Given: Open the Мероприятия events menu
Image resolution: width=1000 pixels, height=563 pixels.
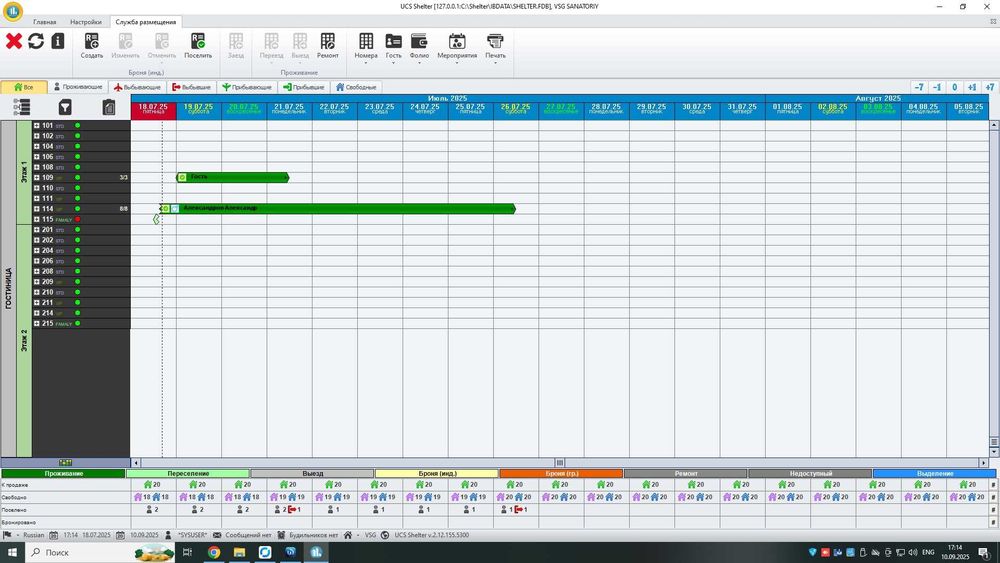Looking at the screenshot, I should coord(457,47).
